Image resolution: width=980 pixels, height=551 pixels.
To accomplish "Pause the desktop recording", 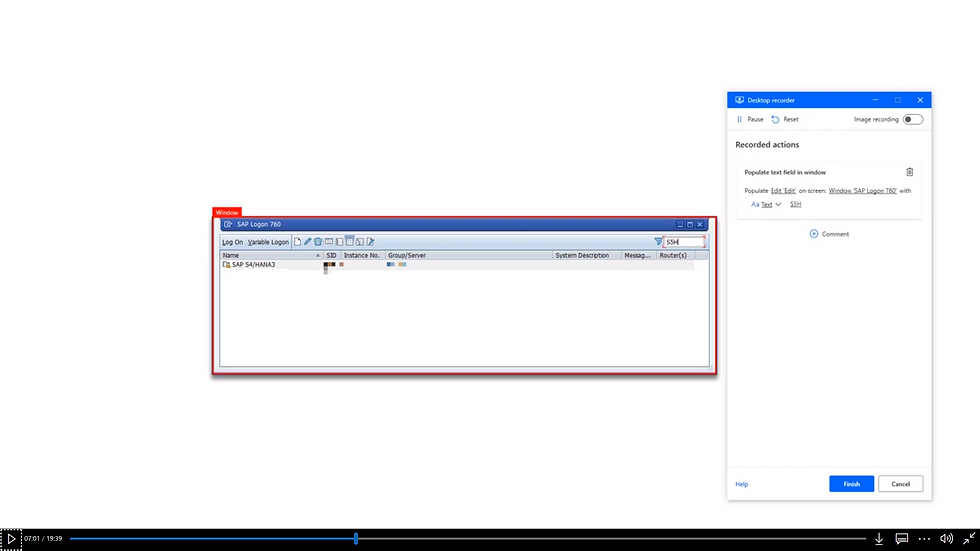I will point(750,119).
